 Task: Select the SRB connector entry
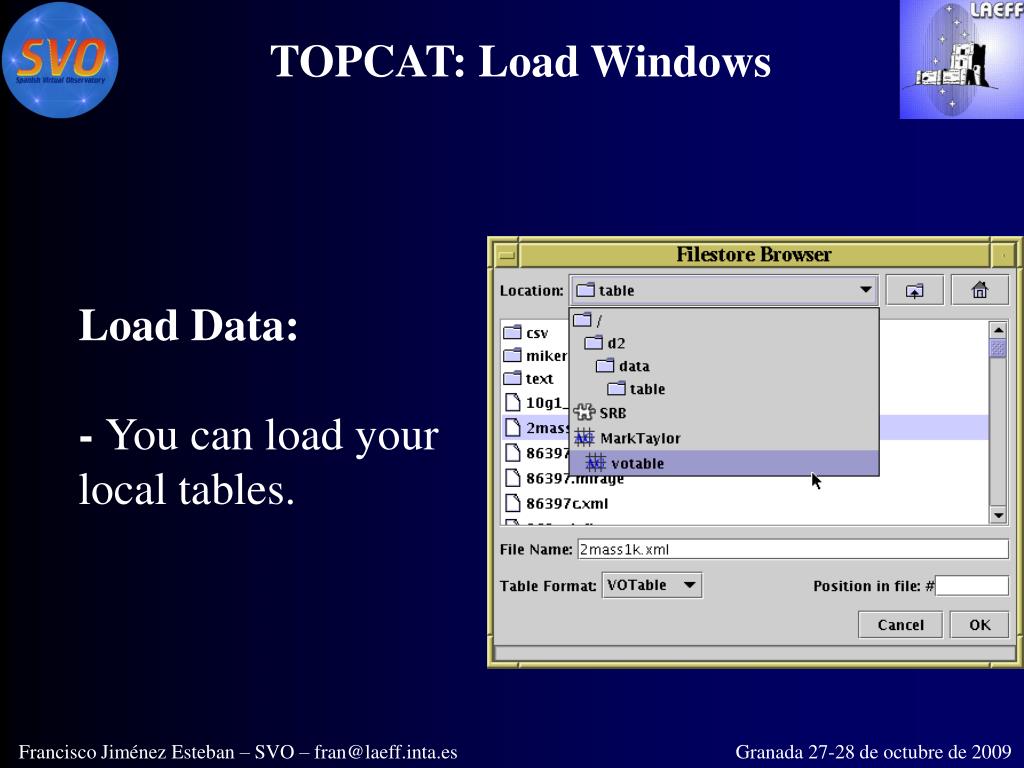tap(724, 413)
